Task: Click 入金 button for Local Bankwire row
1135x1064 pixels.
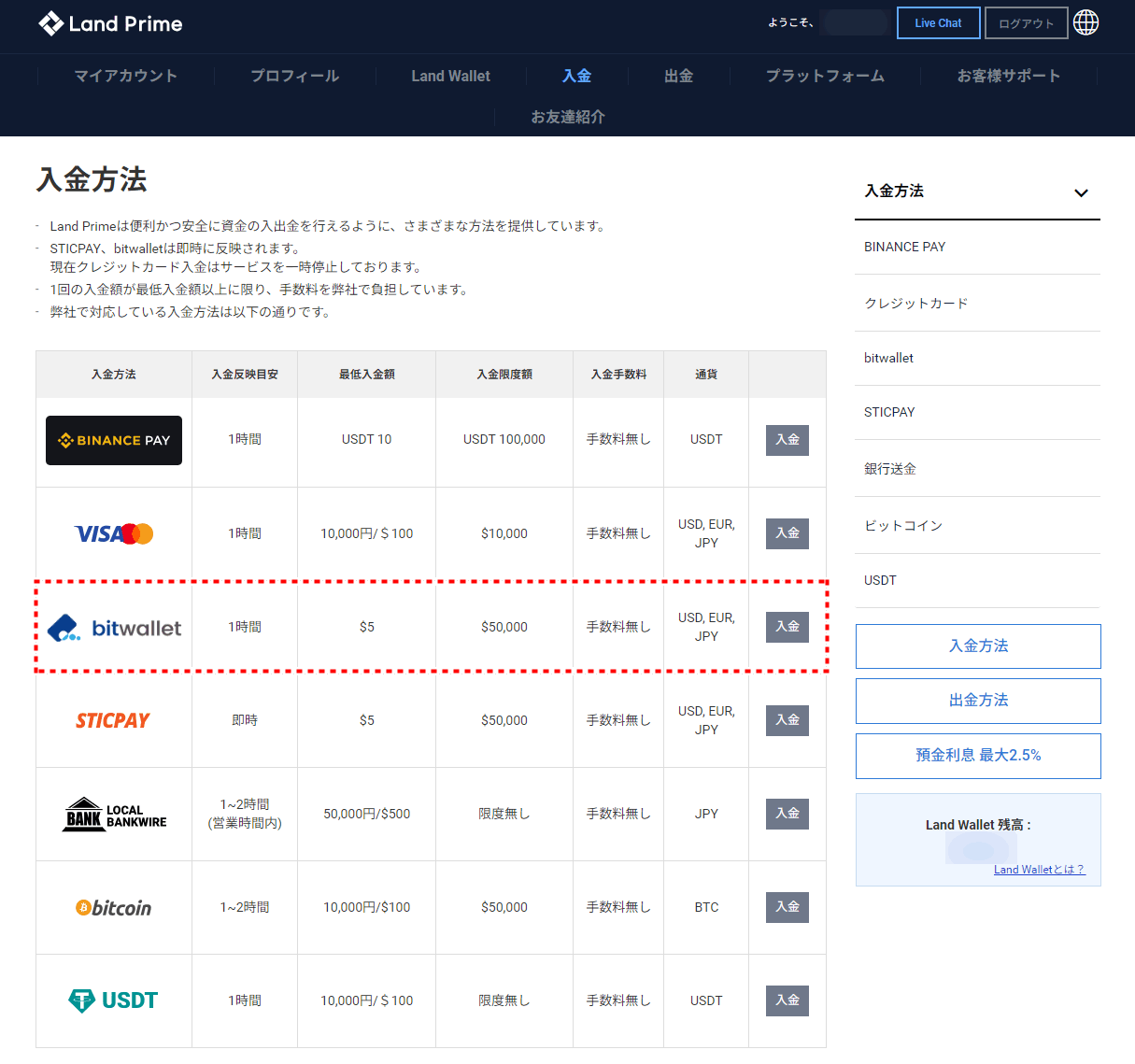Action: point(787,814)
